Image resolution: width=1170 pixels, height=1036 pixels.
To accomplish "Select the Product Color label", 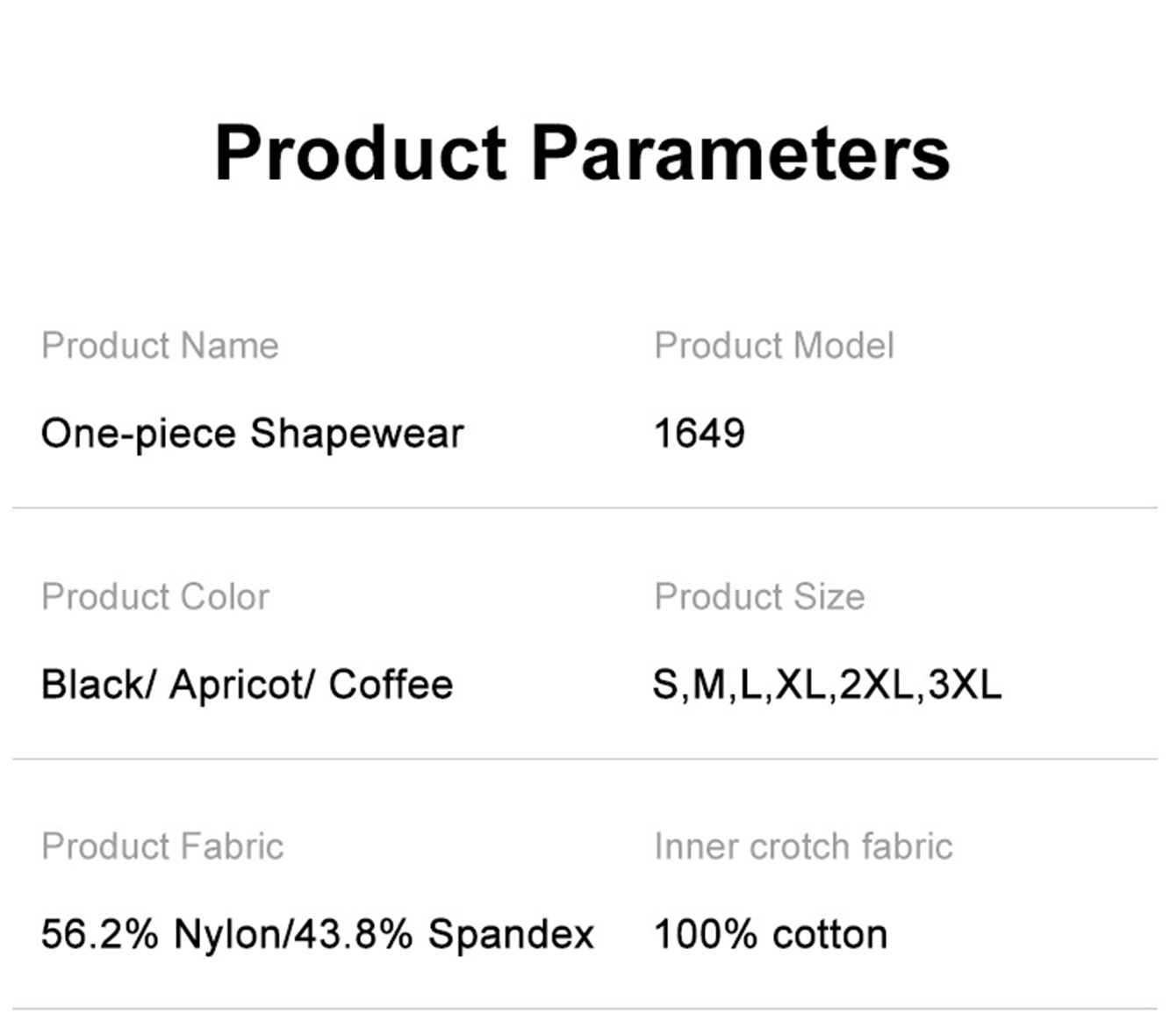I will (155, 596).
